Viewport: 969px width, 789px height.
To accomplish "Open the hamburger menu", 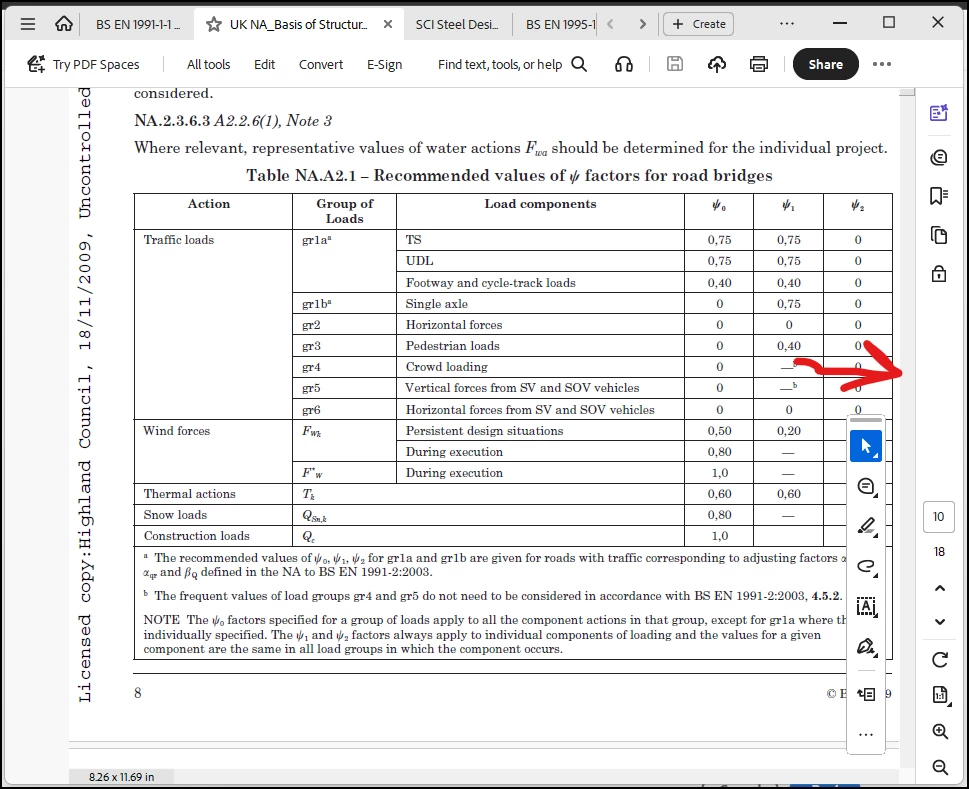I will (28, 24).
